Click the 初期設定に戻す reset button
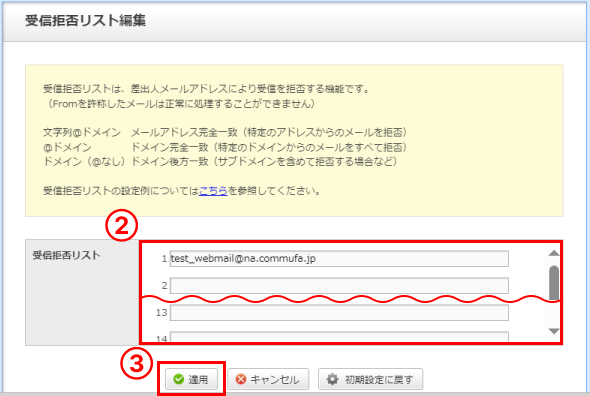 [x=370, y=379]
